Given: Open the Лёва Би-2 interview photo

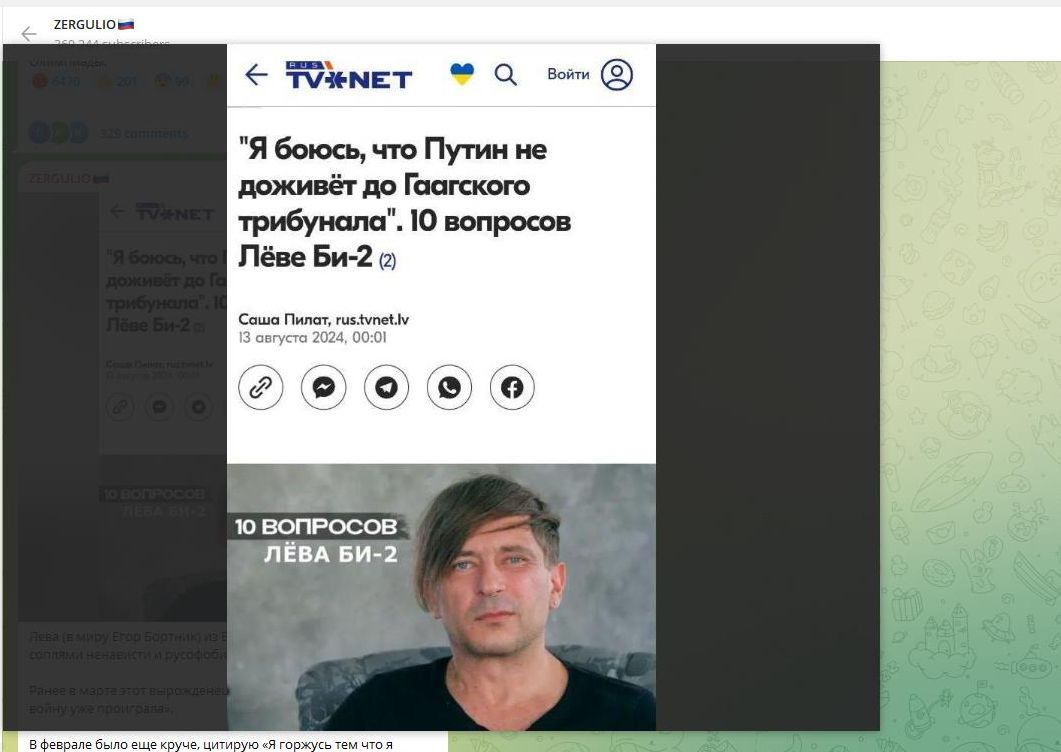Looking at the screenshot, I should click(441, 597).
